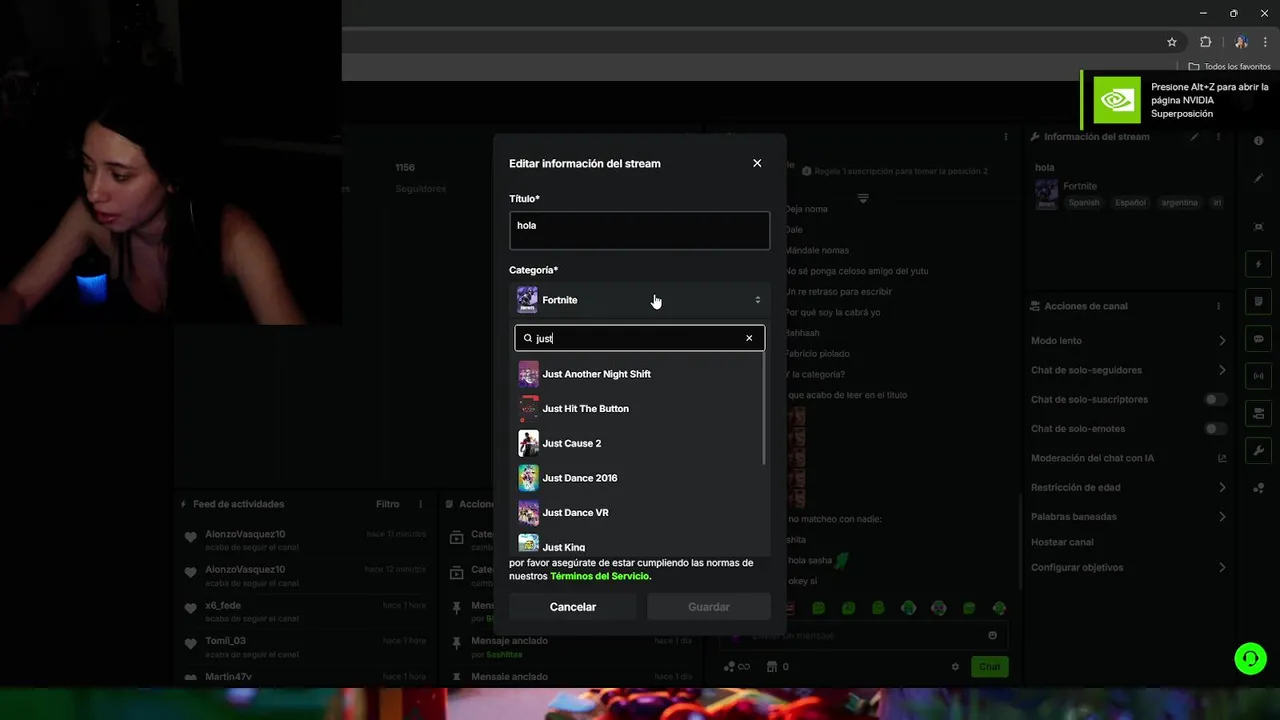The height and width of the screenshot is (720, 1280).
Task: Click the document icon in right sidebar
Action: [x=1259, y=302]
